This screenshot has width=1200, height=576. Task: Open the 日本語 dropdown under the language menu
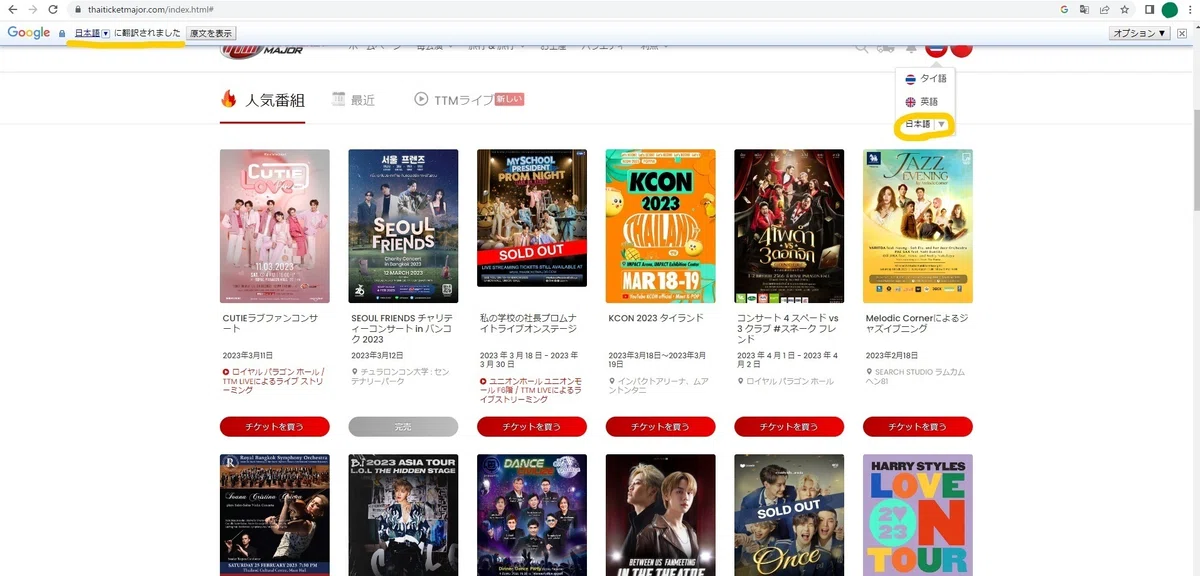(925, 124)
